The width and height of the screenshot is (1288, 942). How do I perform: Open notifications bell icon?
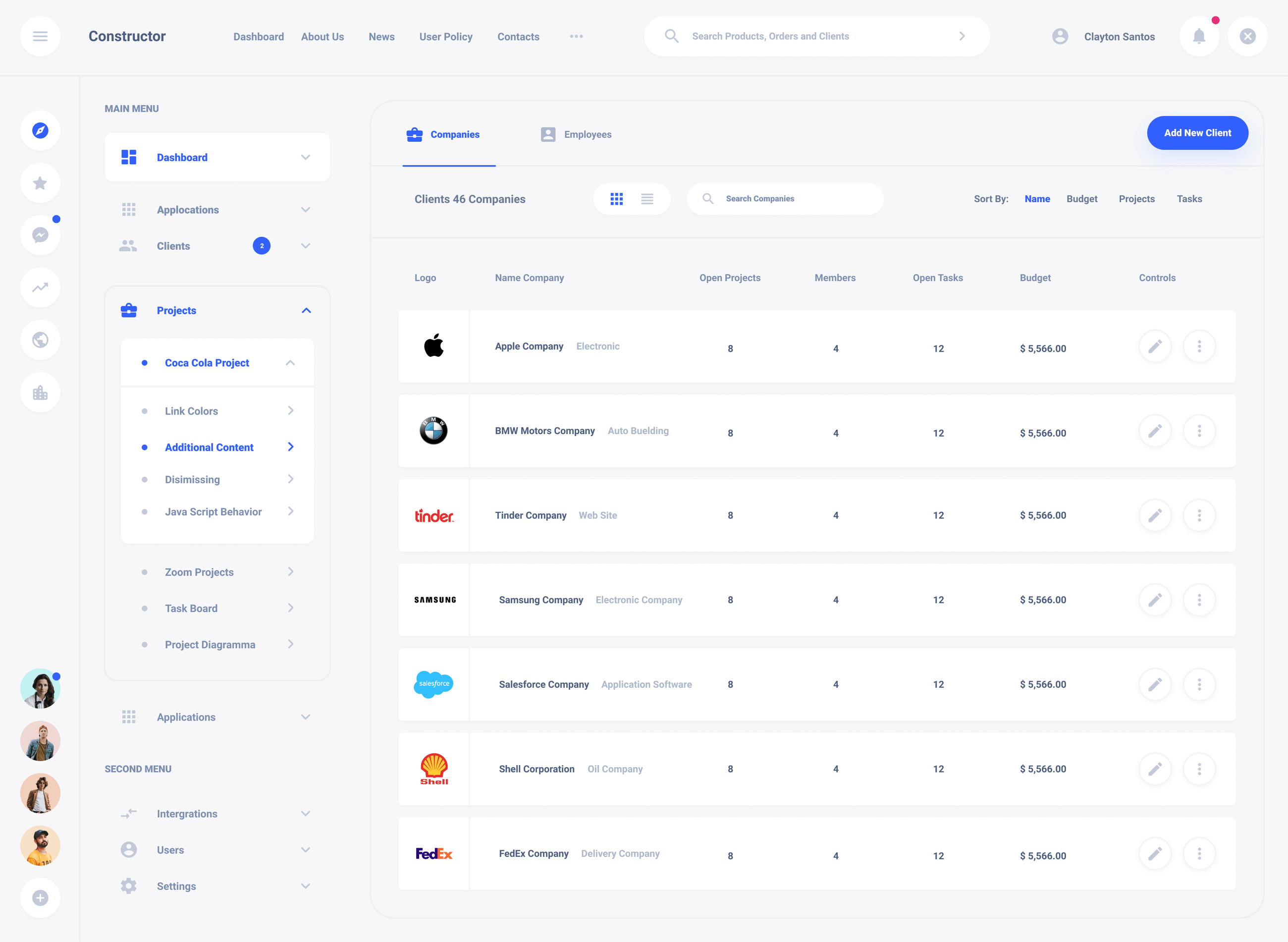pos(1199,36)
